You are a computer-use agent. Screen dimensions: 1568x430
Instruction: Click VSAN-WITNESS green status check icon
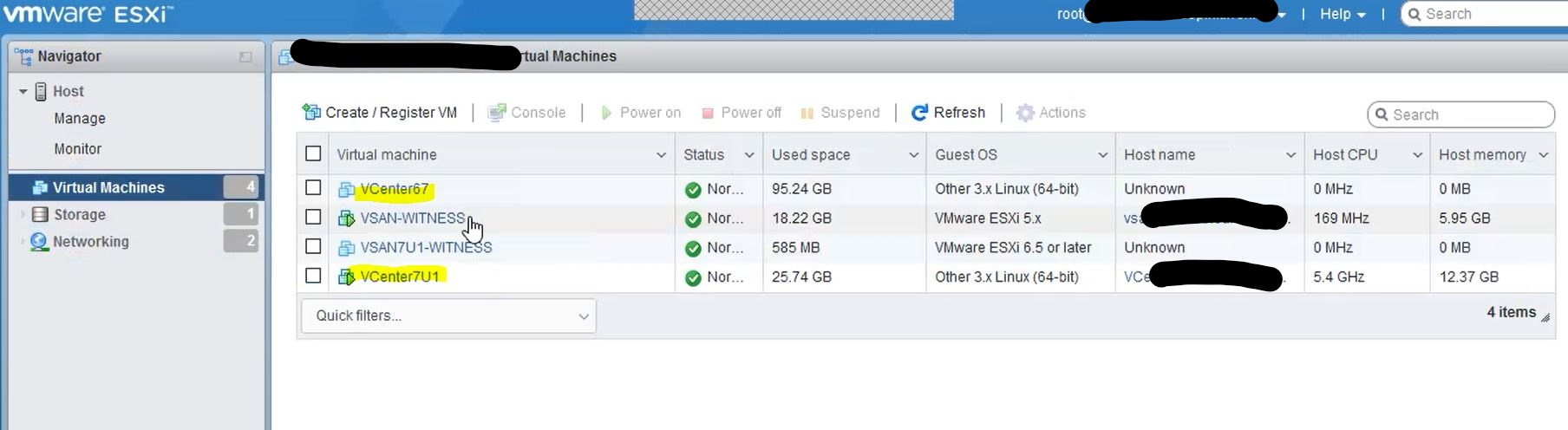click(x=693, y=219)
